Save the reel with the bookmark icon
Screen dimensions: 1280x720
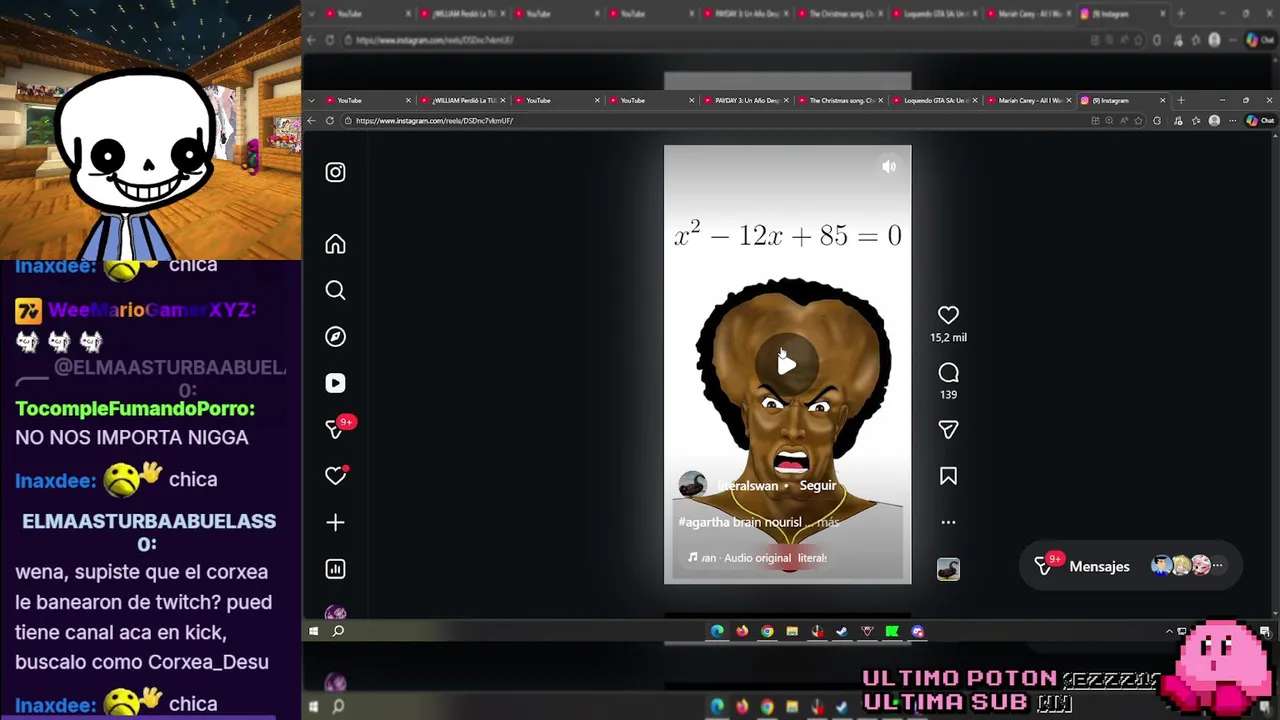point(948,476)
